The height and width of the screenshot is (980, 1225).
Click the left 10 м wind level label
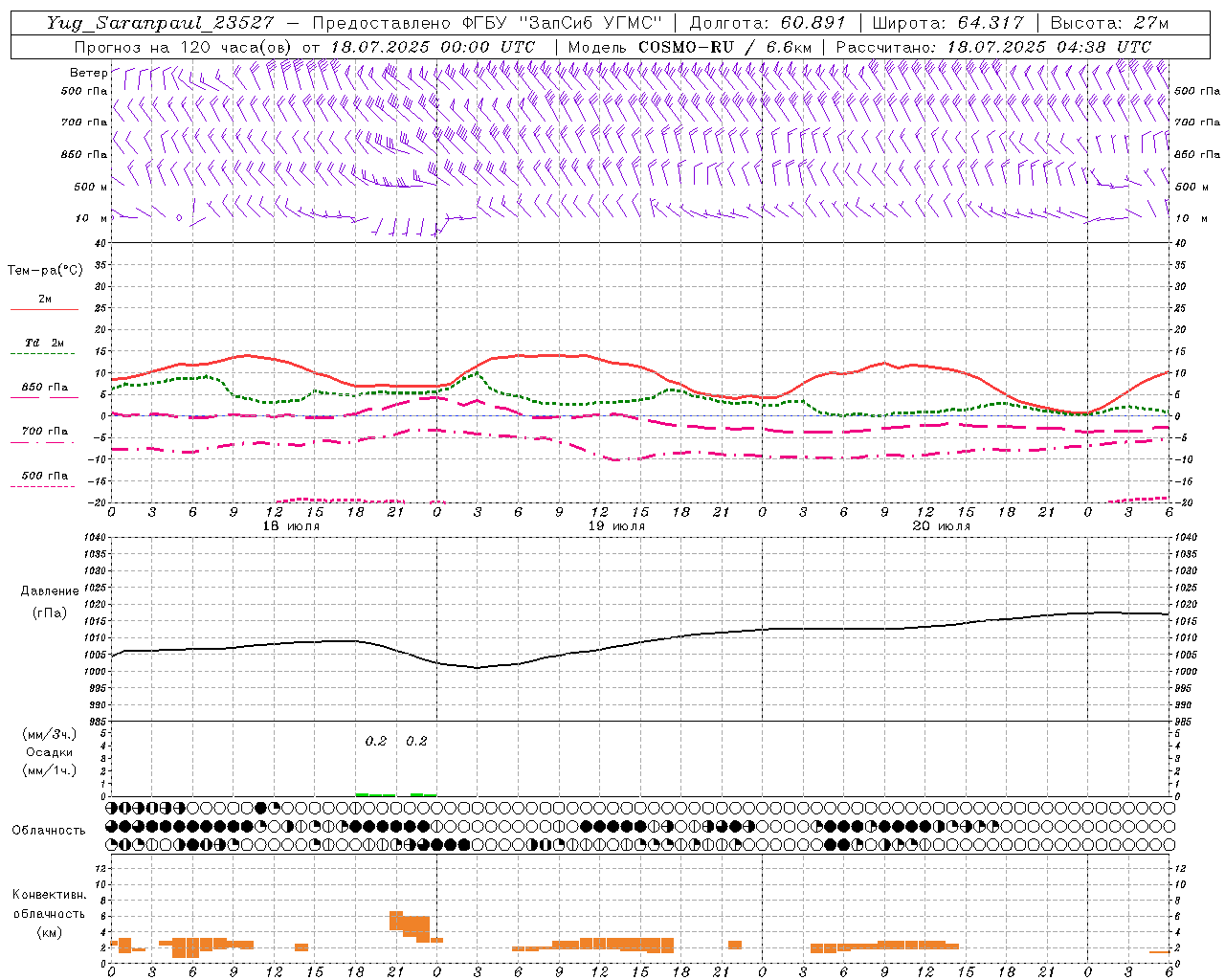92,218
